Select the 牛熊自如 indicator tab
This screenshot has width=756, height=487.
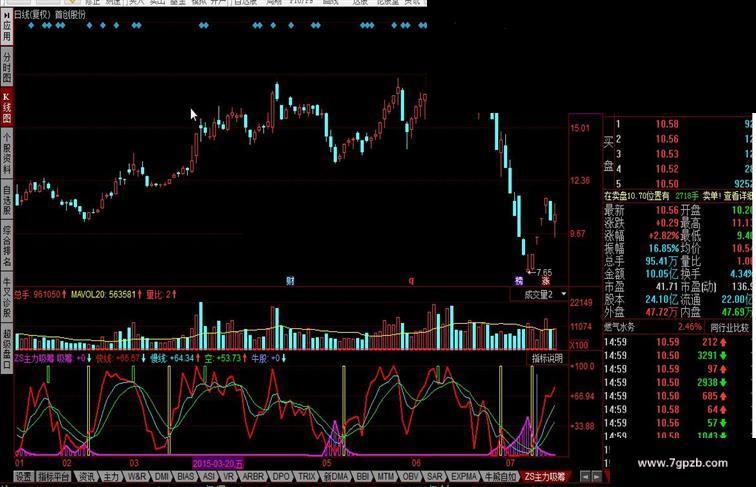[500, 476]
